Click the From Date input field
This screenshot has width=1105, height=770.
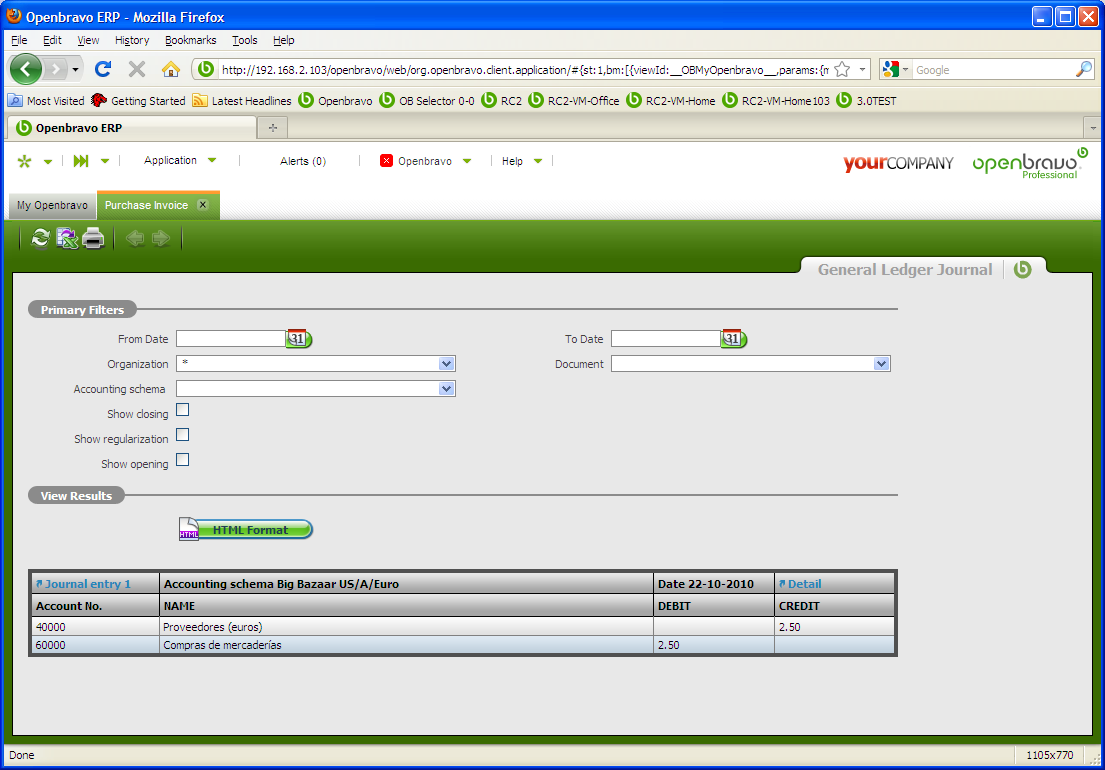coord(231,339)
